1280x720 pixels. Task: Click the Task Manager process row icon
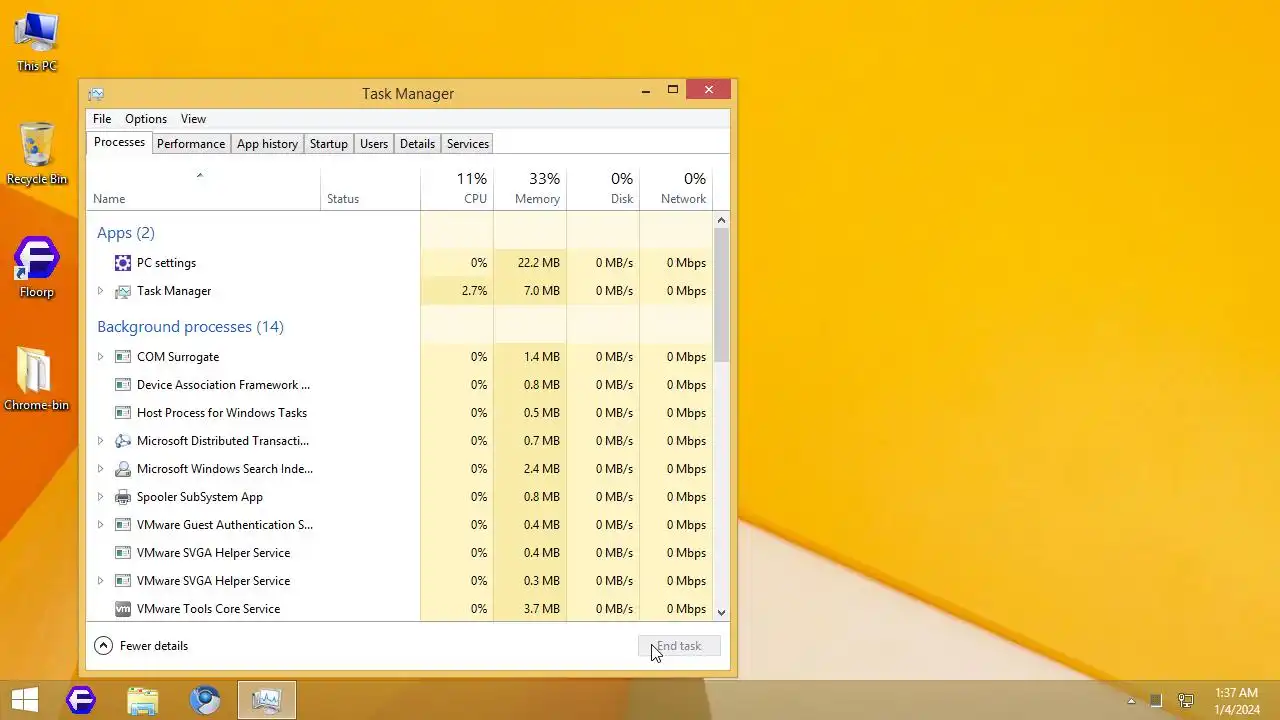tap(123, 291)
